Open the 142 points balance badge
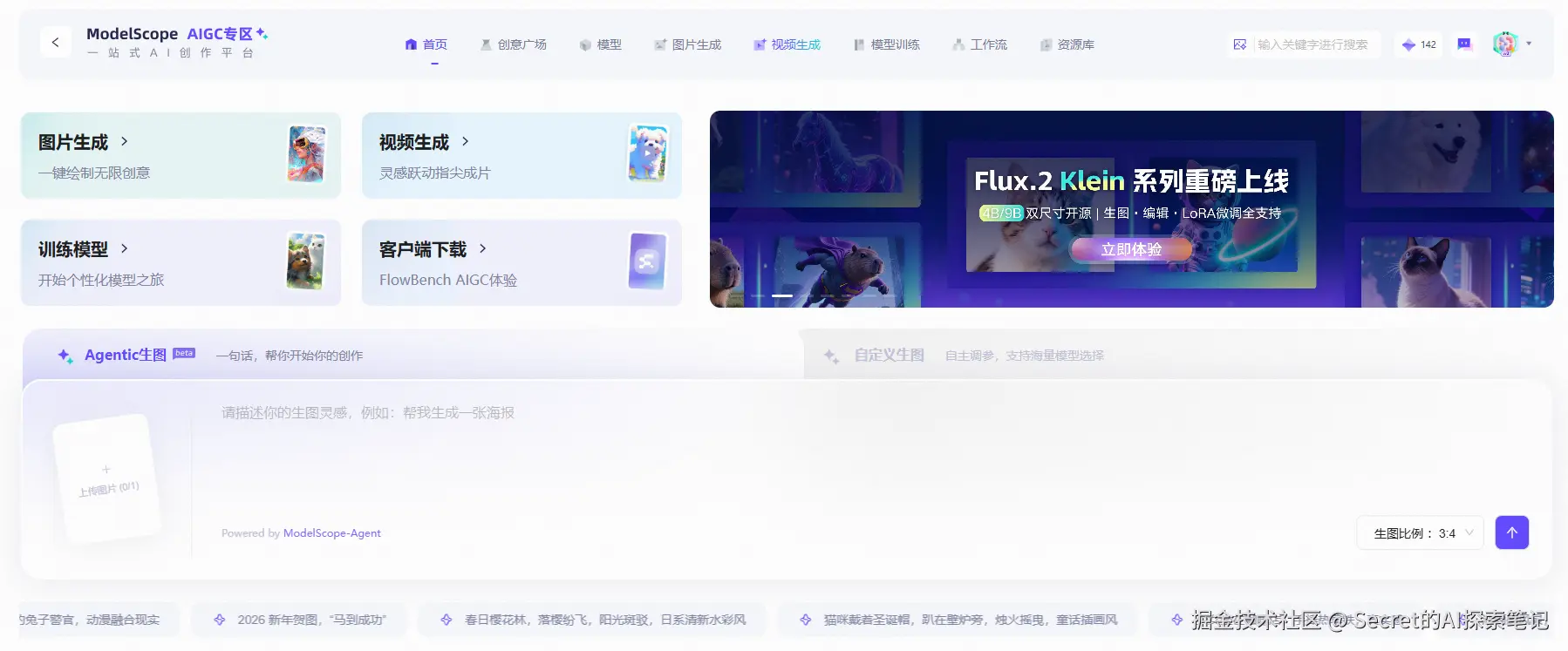The width and height of the screenshot is (1568, 651). 1419,44
